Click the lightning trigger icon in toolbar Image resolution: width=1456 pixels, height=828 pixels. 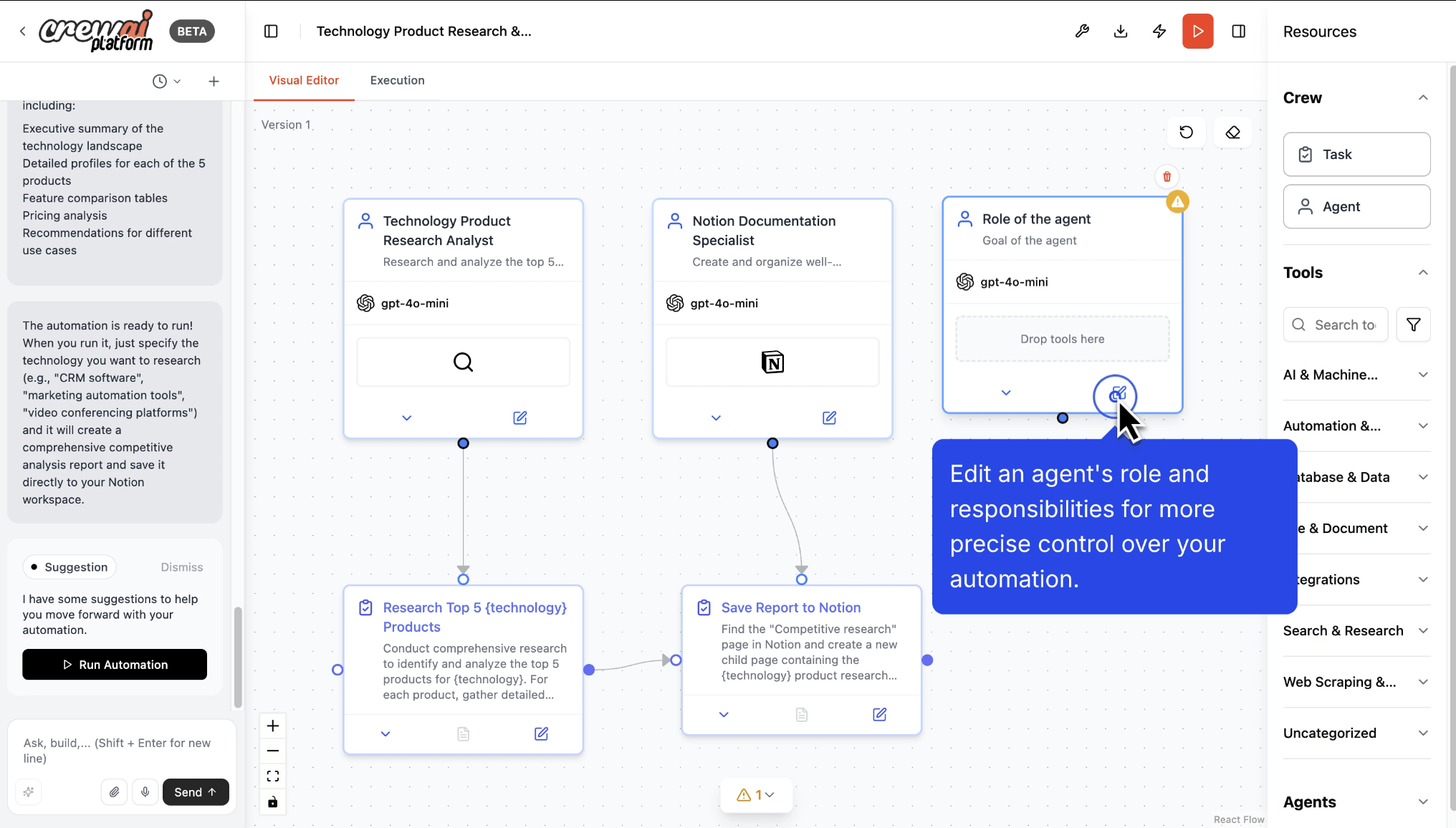click(1159, 31)
